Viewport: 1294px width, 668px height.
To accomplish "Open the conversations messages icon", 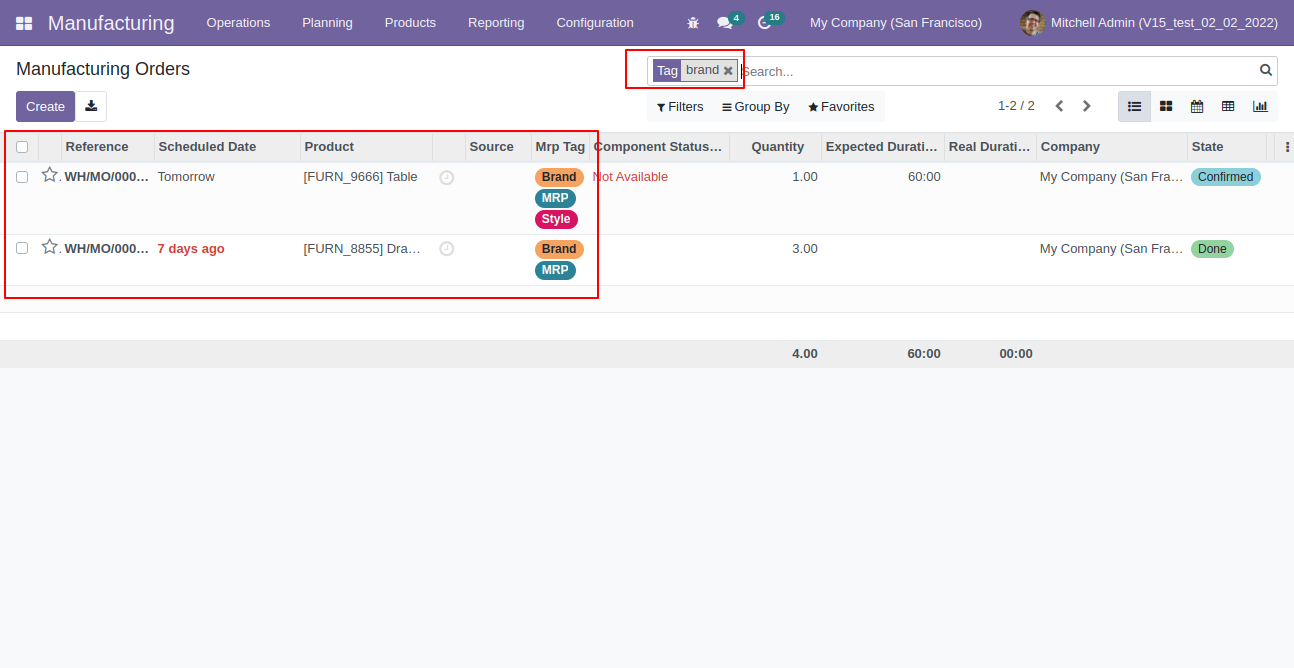I will (x=725, y=23).
